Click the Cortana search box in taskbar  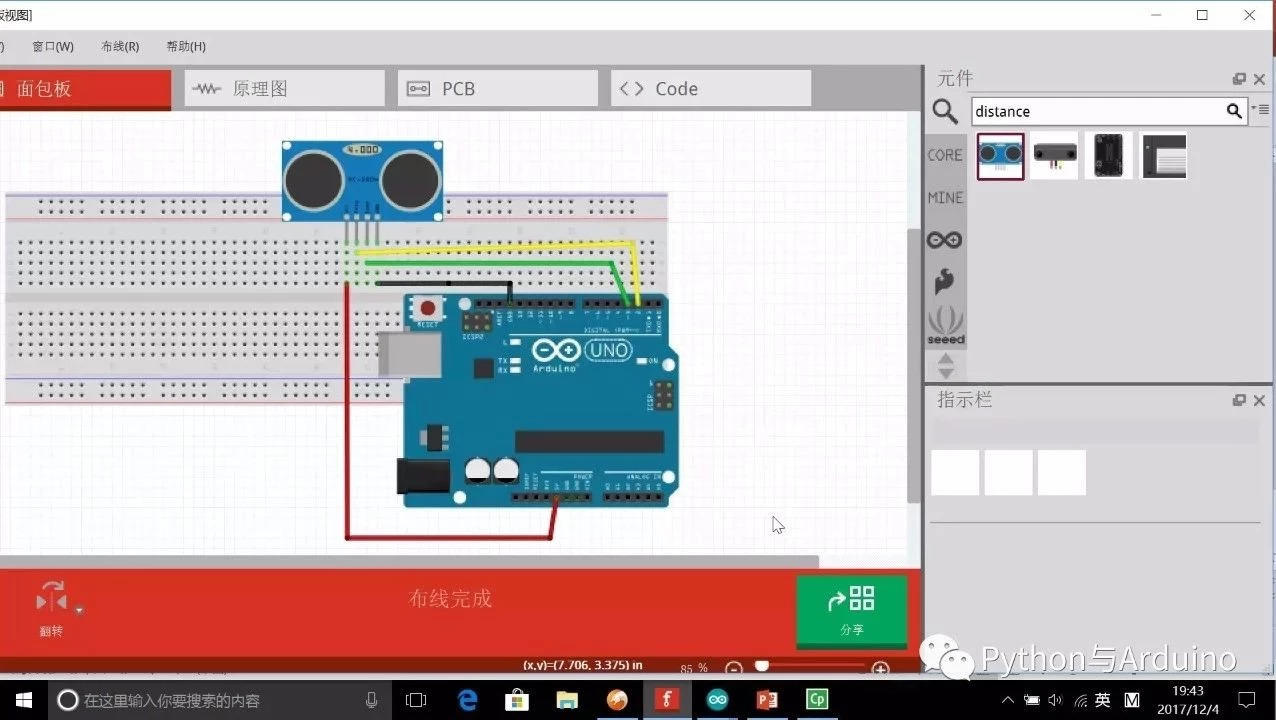tap(220, 700)
